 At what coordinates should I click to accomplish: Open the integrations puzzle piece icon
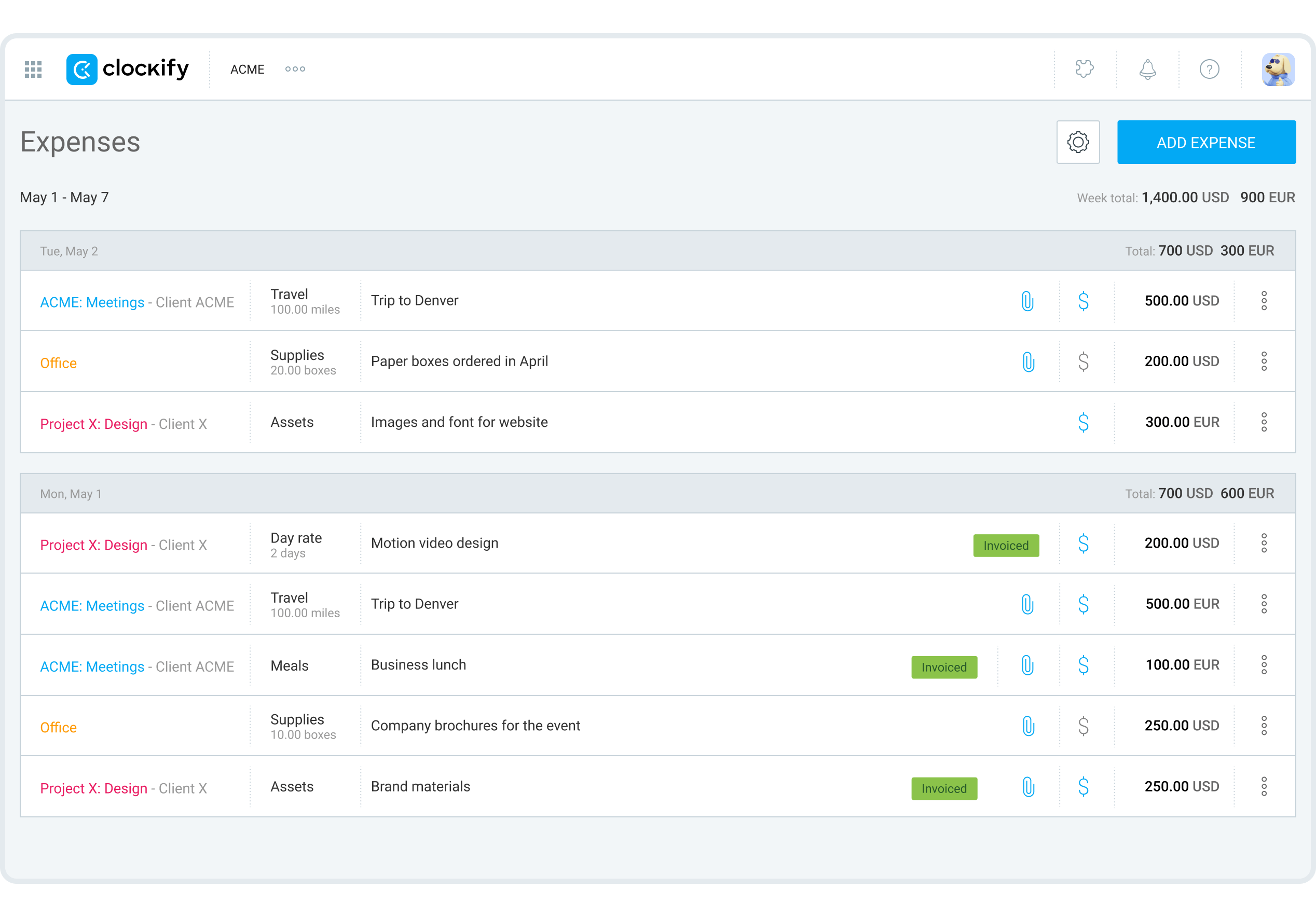(1085, 70)
